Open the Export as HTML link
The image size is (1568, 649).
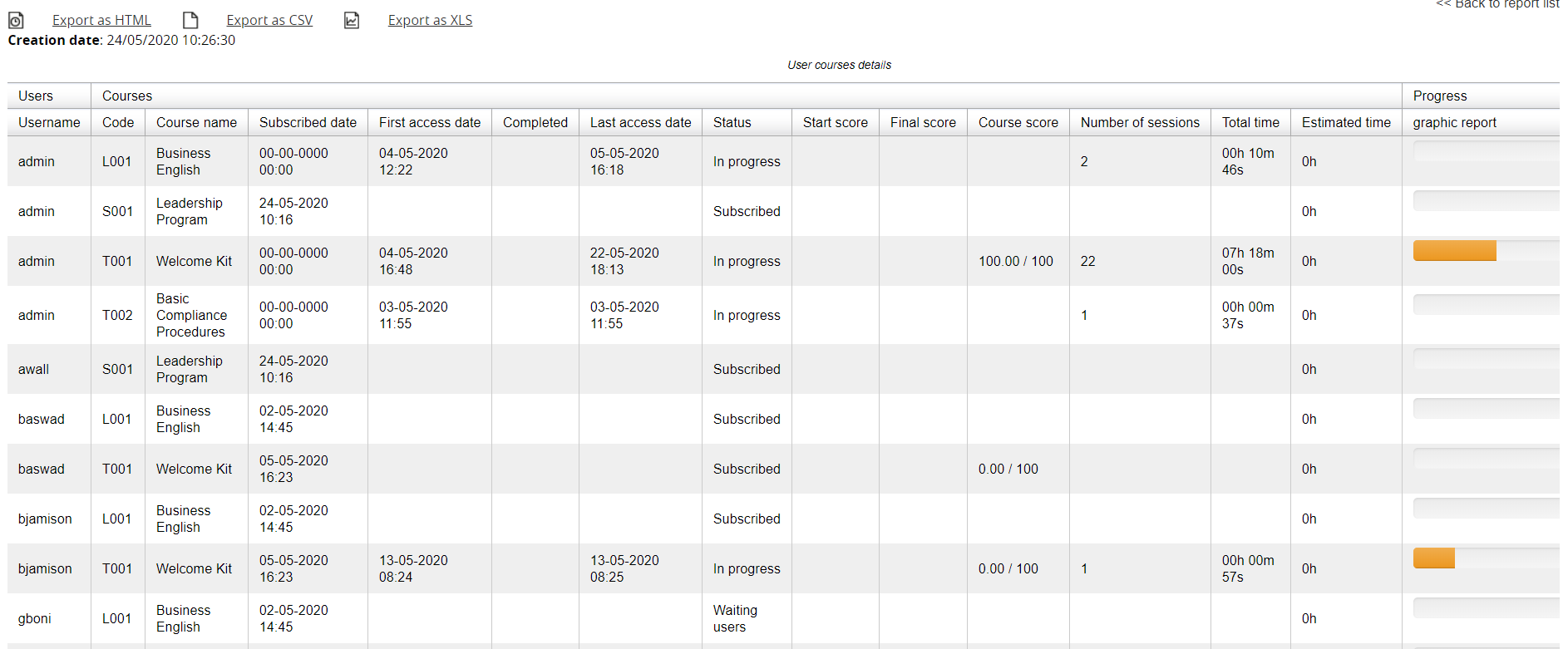(x=101, y=21)
